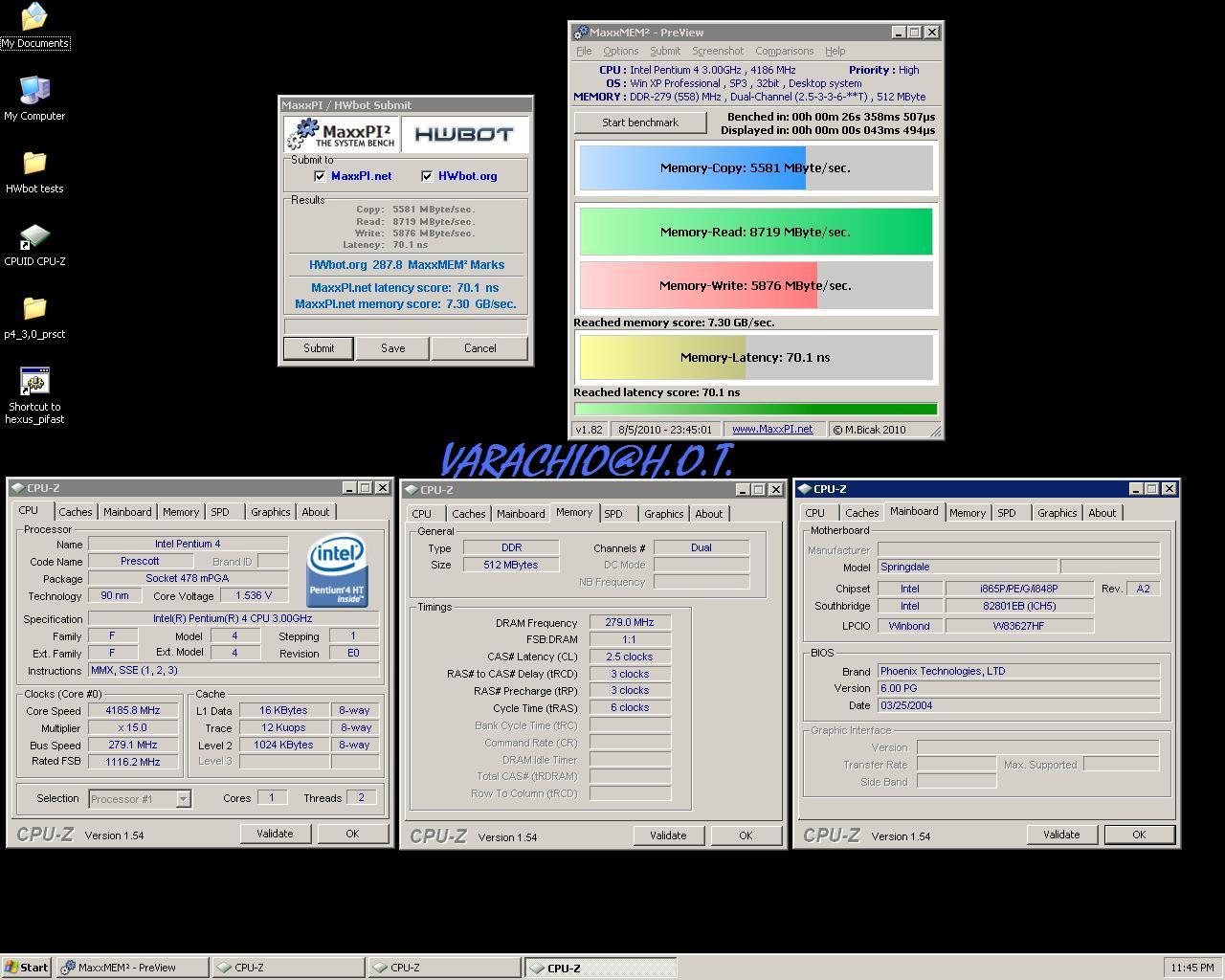Switch to MaxxMEM² - PreView taskbar button

pos(132,968)
